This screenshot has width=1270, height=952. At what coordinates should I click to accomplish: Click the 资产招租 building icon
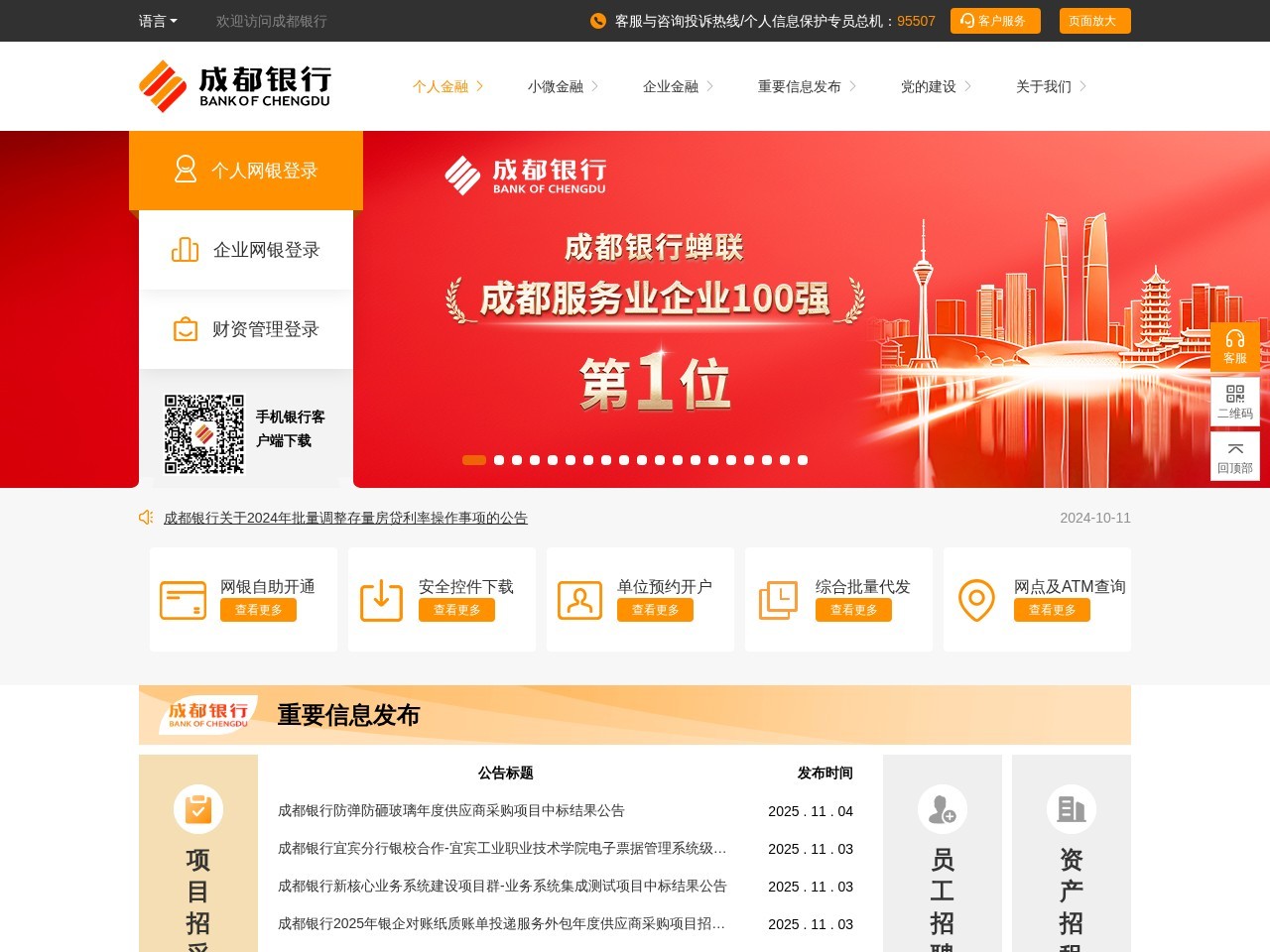pos(1072,809)
